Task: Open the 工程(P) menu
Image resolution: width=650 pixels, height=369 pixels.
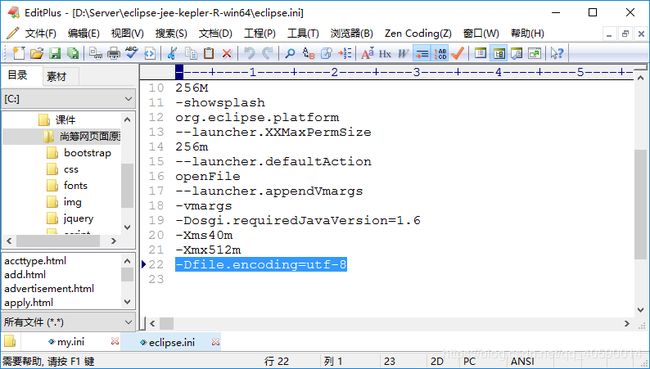Action: coord(260,33)
